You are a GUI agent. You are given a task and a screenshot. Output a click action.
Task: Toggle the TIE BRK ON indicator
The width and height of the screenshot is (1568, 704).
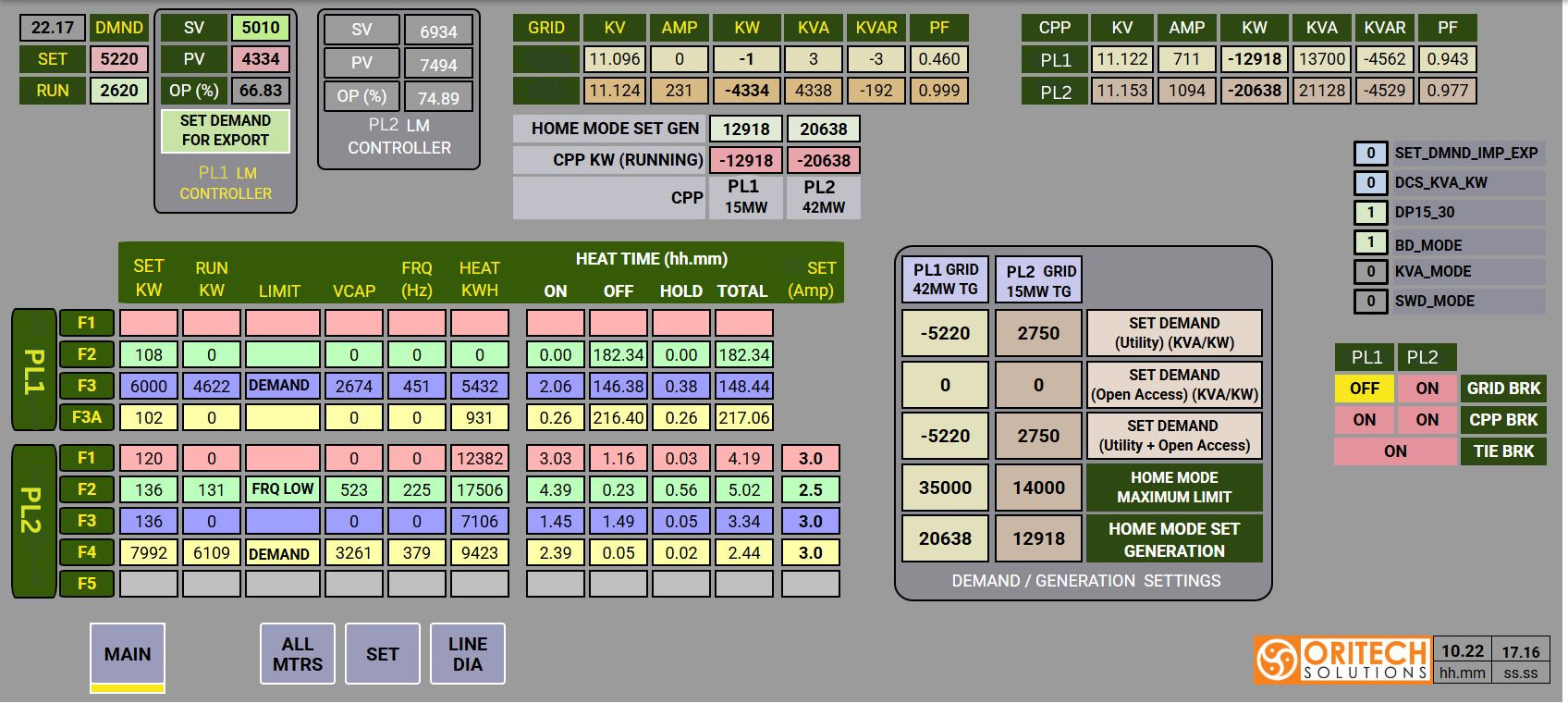click(1395, 451)
